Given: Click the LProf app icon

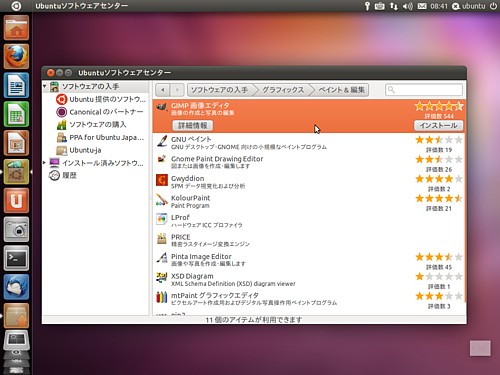Looking at the screenshot, I should click(x=162, y=219).
